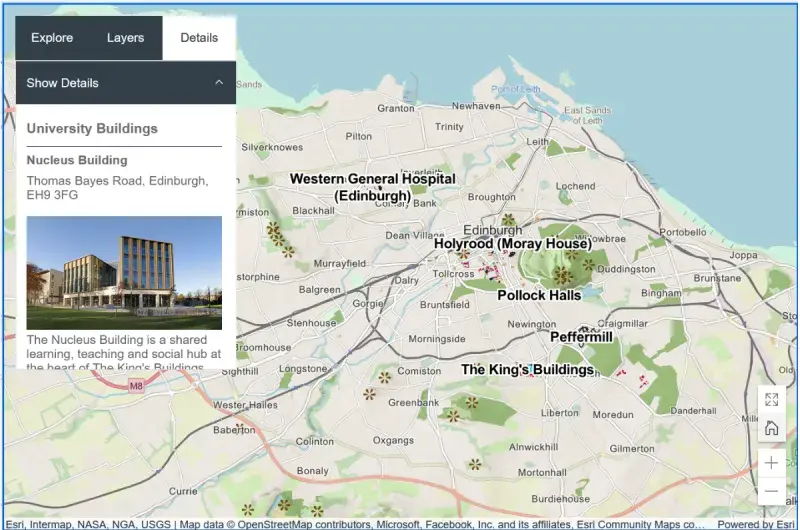Select the Pollock Halls campus label
Image resolution: width=800 pixels, height=530 pixels.
(538, 296)
